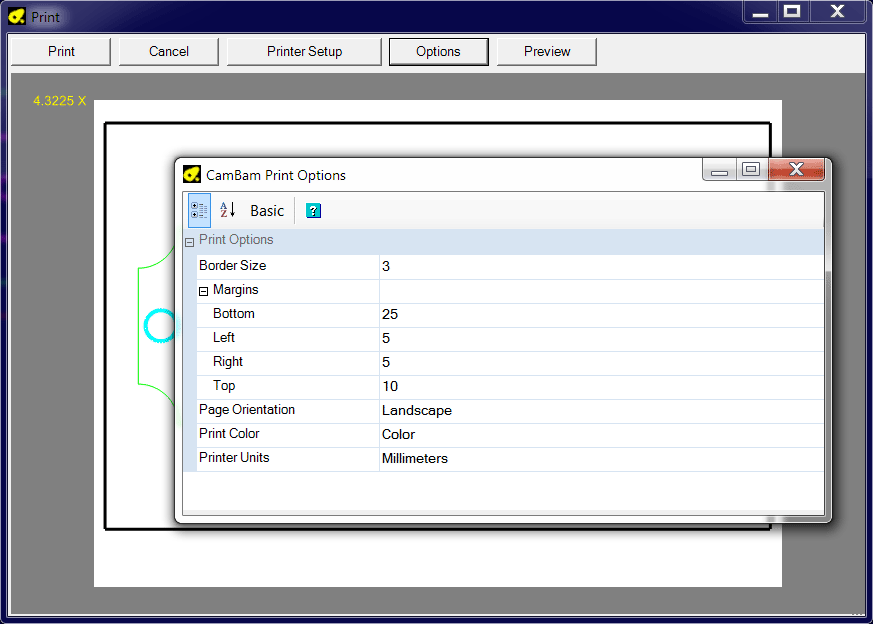Click the Categorized view icon
Screen dimensions: 873x624
199,211
